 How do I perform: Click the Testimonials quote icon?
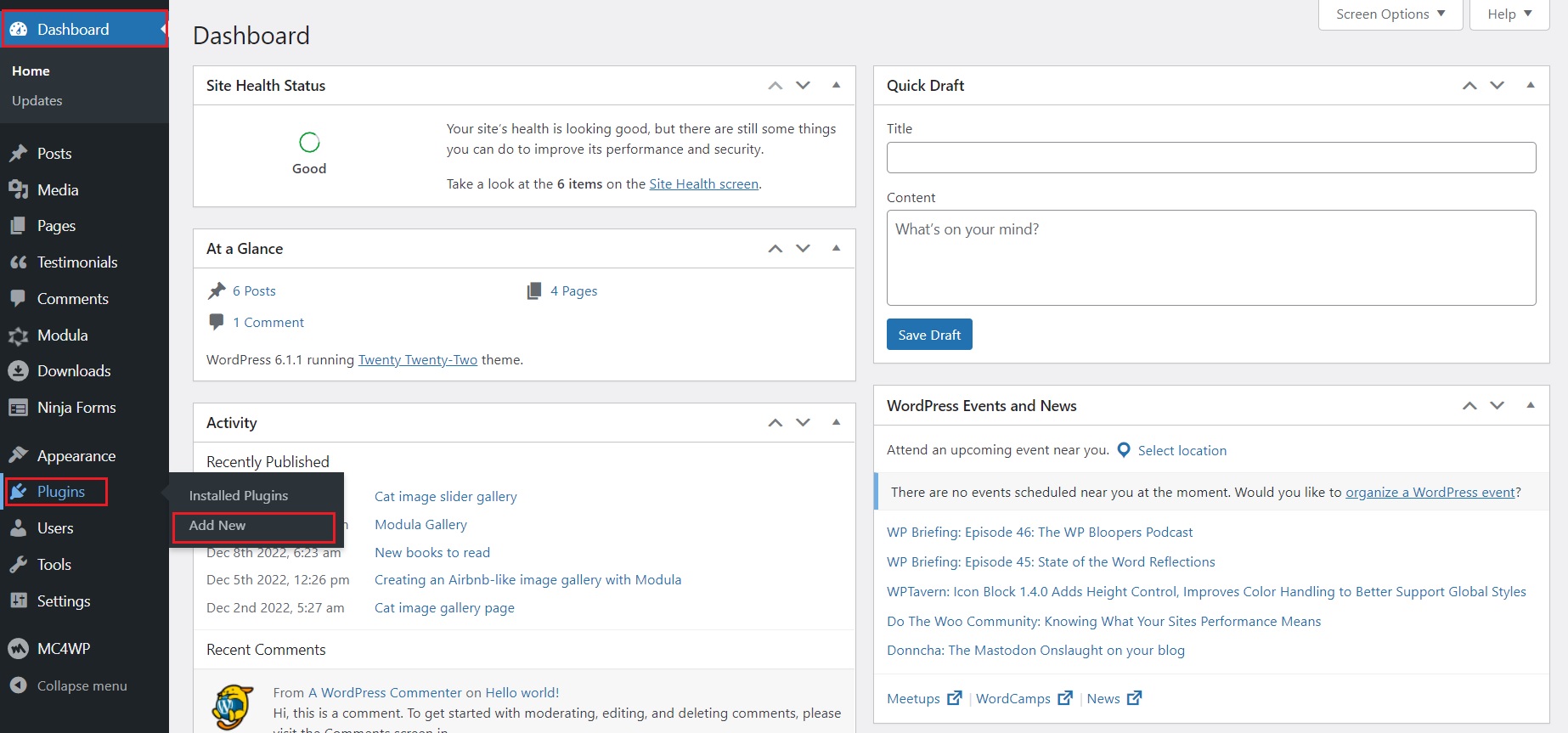coord(18,262)
